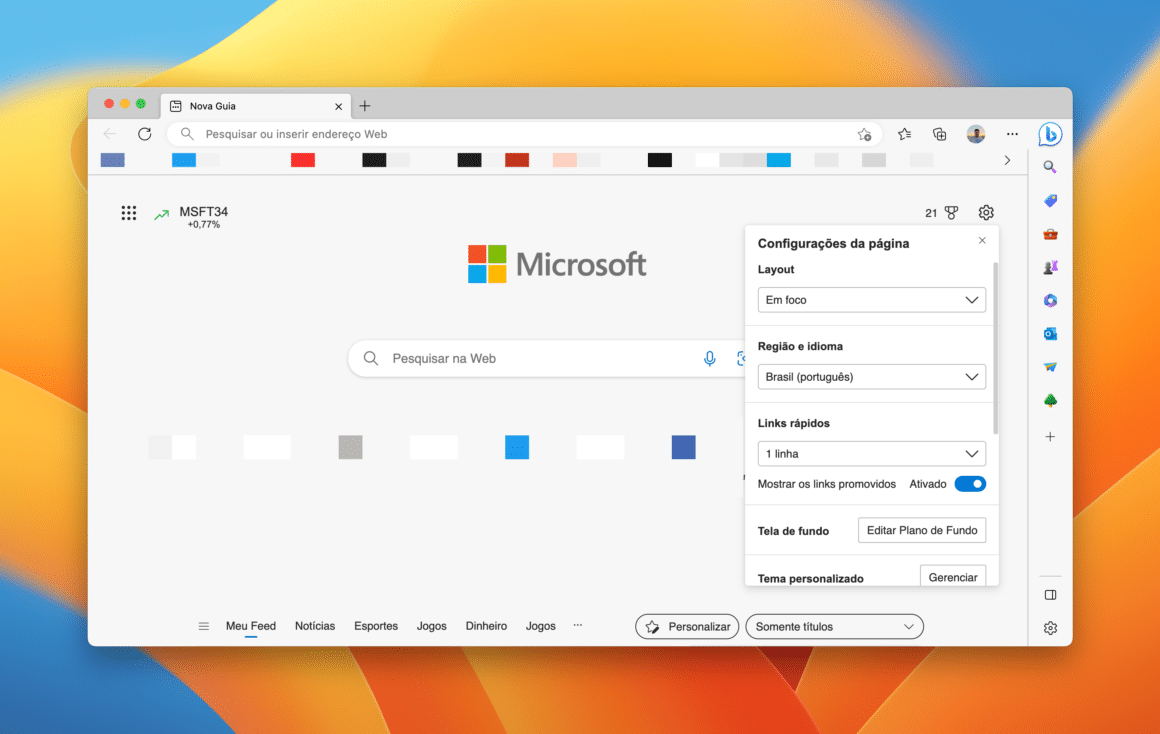Click 'Gerenciar' for the custom theme
The height and width of the screenshot is (734, 1160).
tap(952, 576)
